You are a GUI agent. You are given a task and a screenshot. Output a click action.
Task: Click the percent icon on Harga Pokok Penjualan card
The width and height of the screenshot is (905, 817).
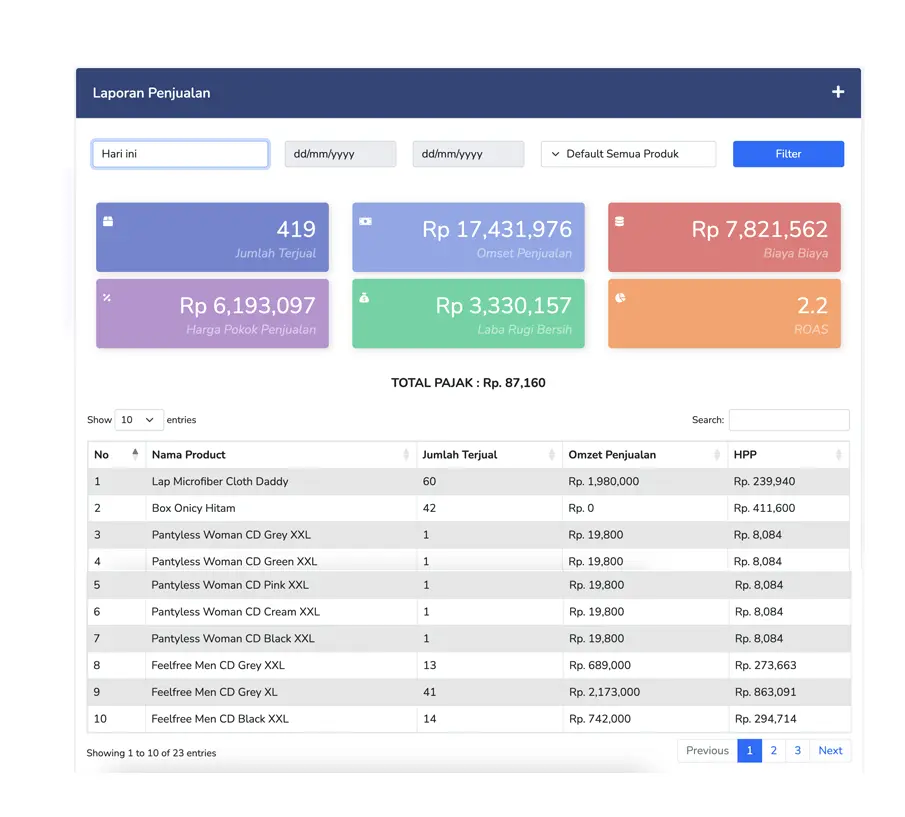click(108, 297)
